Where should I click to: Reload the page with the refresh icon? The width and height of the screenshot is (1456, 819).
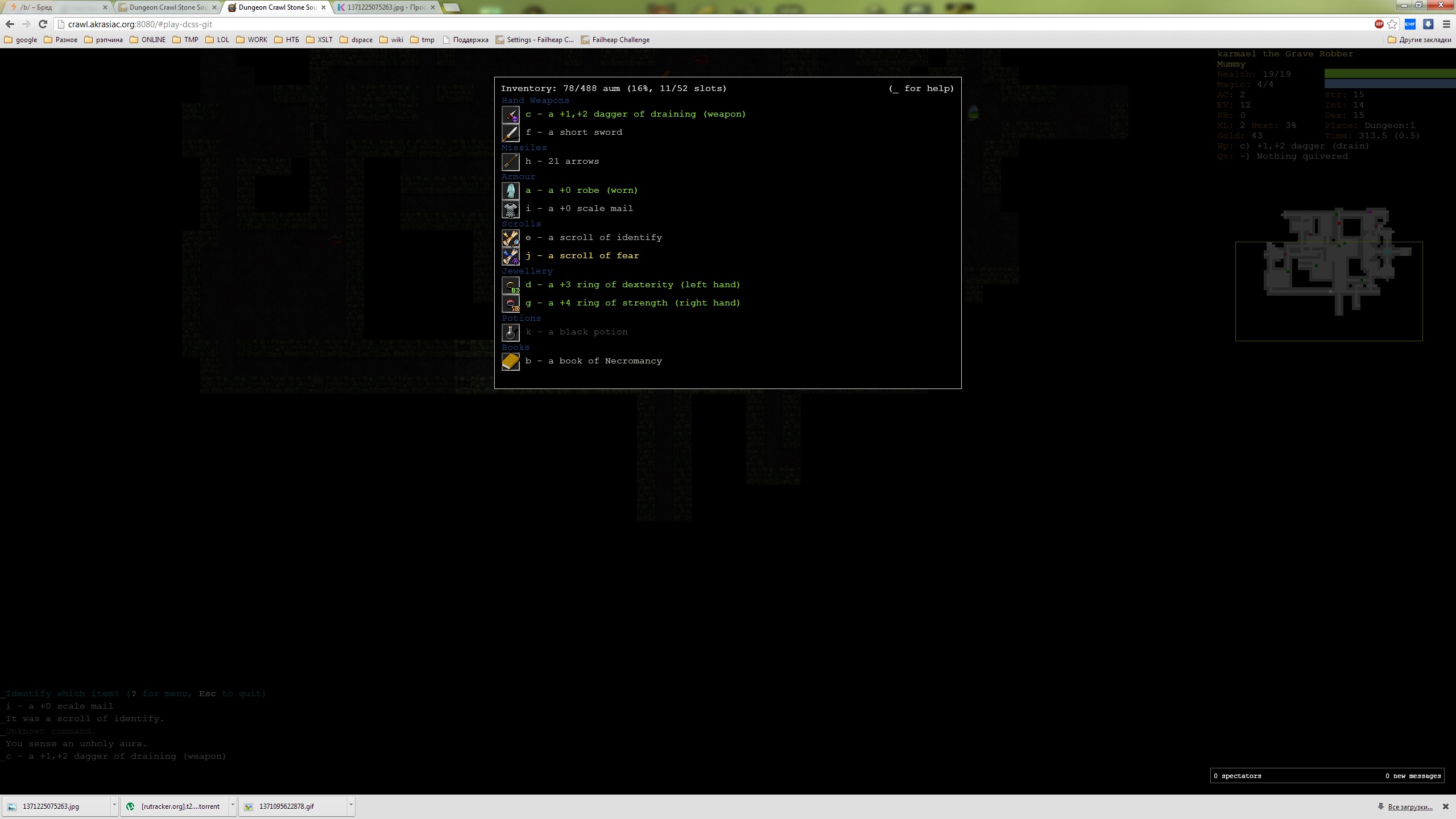[x=43, y=24]
